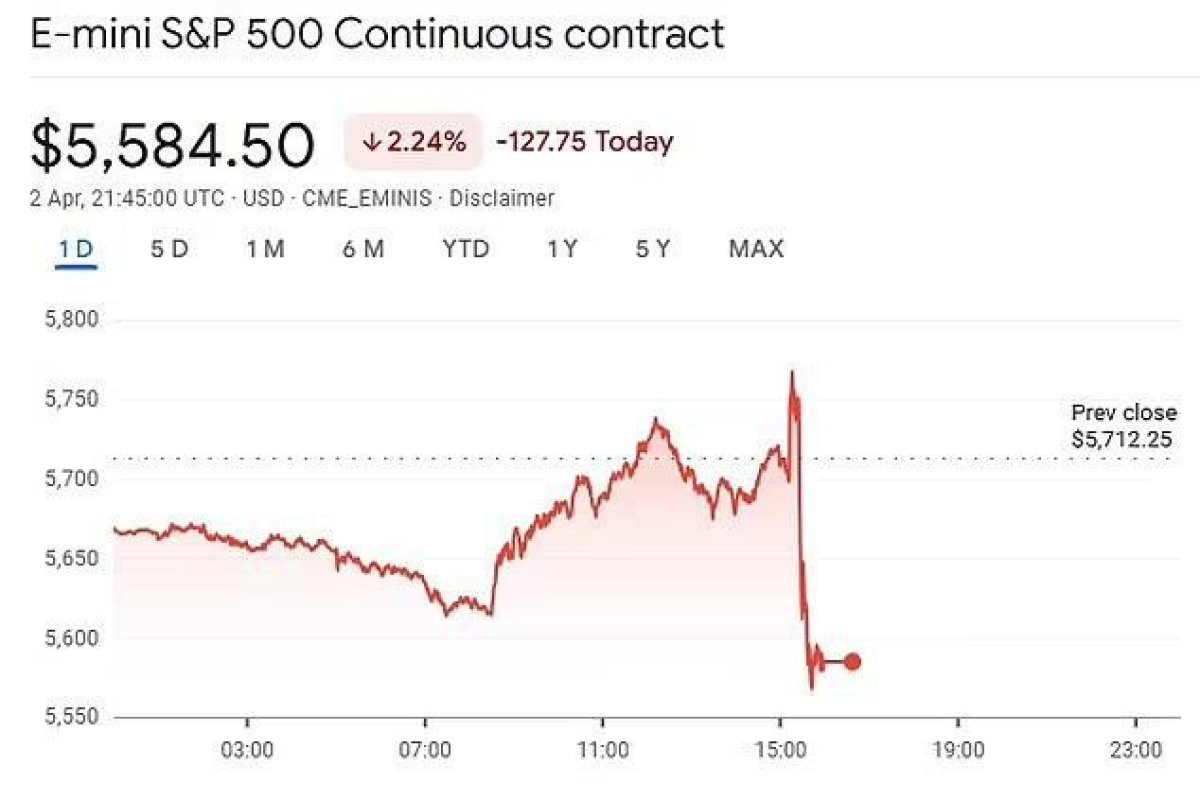This screenshot has height=800, width=1200.
Task: Switch to the 5 D chart range
Action: pyautogui.click(x=169, y=249)
